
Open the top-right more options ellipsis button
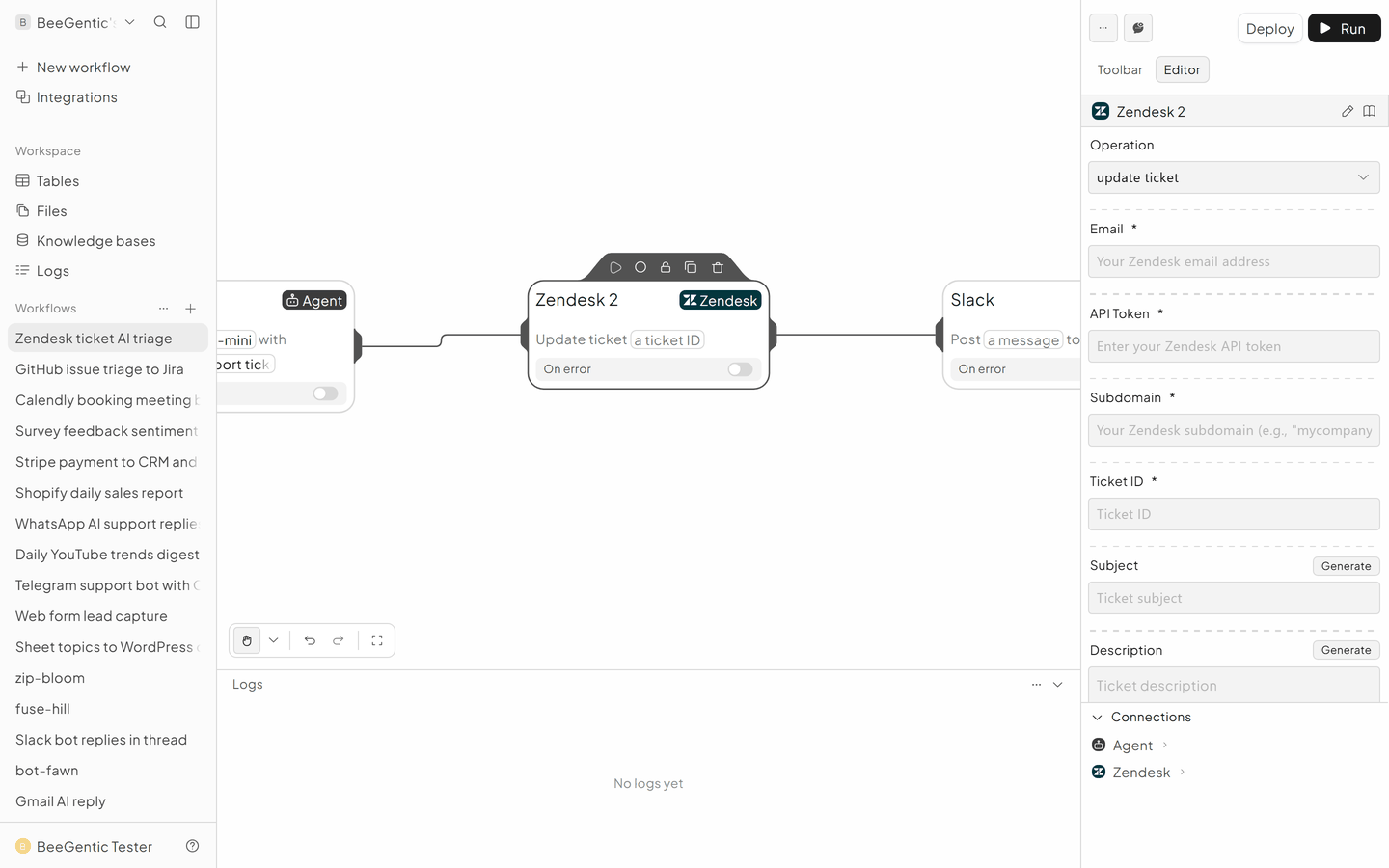tap(1103, 28)
